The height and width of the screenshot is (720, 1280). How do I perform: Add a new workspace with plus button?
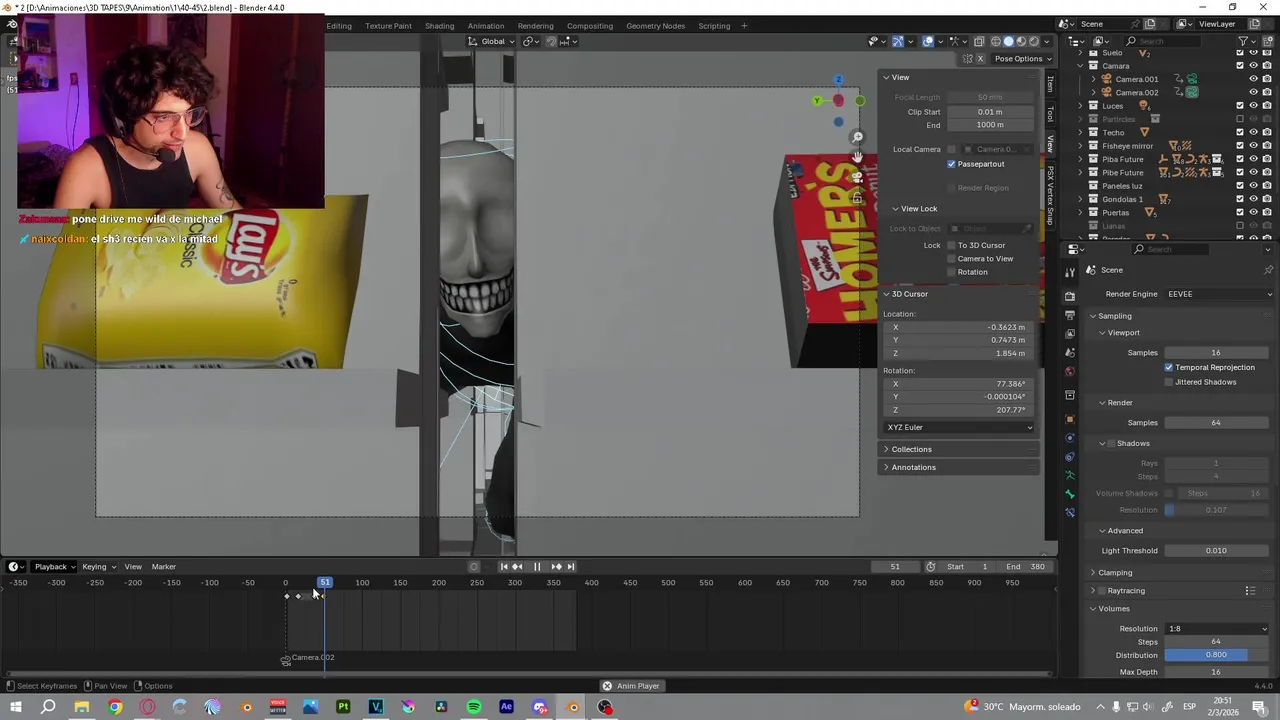click(x=744, y=26)
